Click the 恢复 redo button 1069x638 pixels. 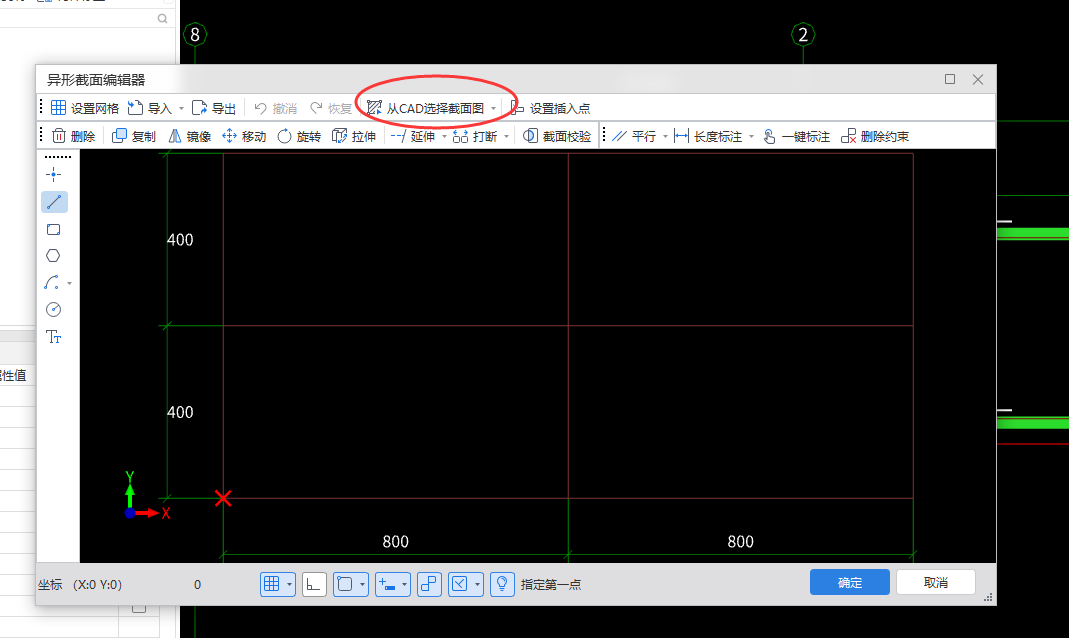click(331, 108)
